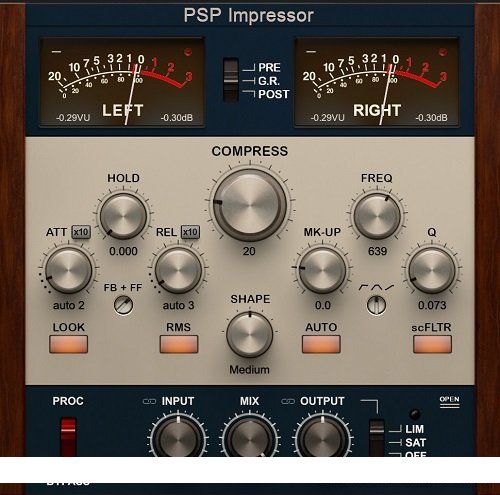
Task: Toggle the scFLTR sidechain filter button
Action: 432,344
